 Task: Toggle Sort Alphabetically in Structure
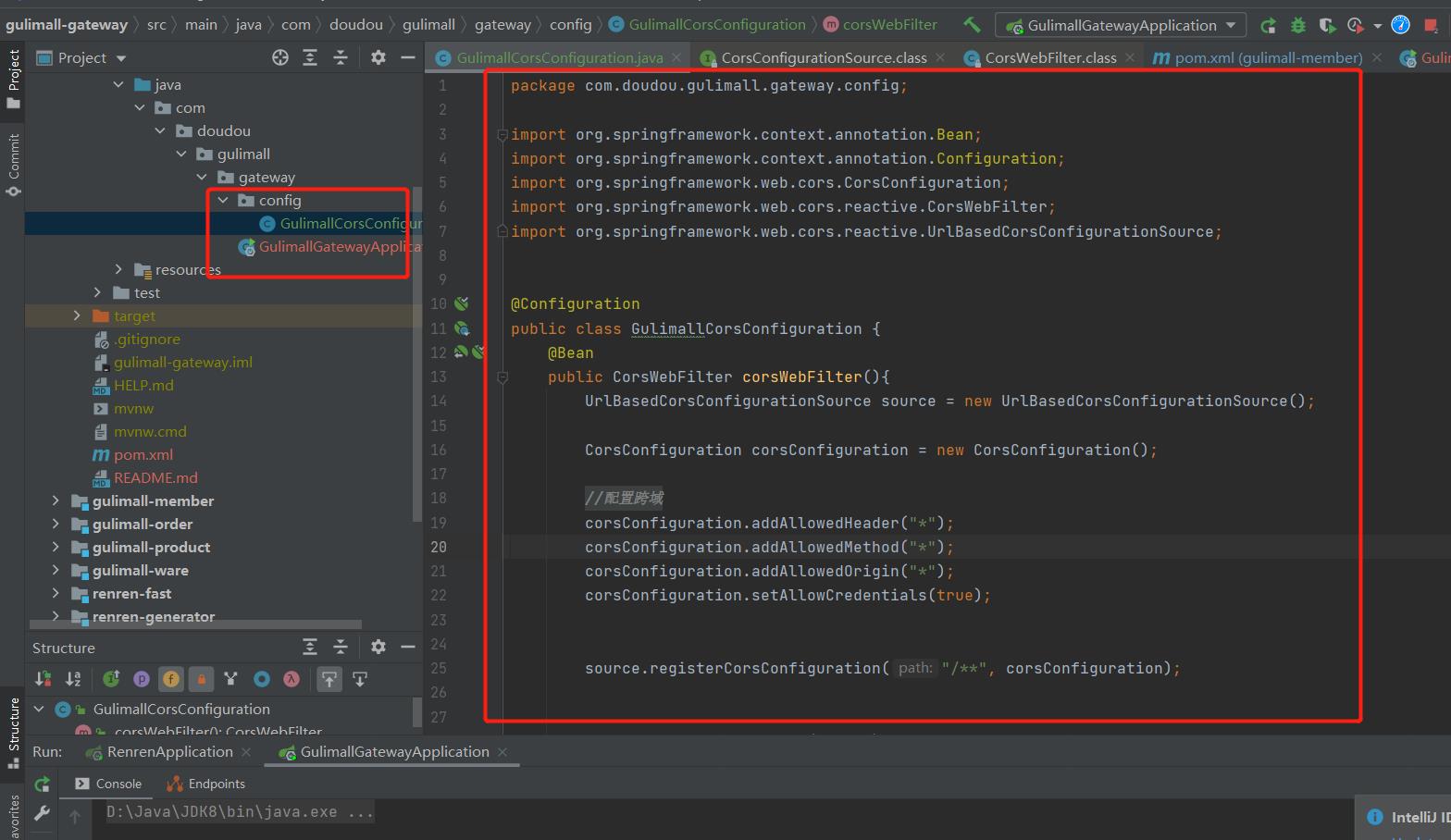(x=74, y=679)
